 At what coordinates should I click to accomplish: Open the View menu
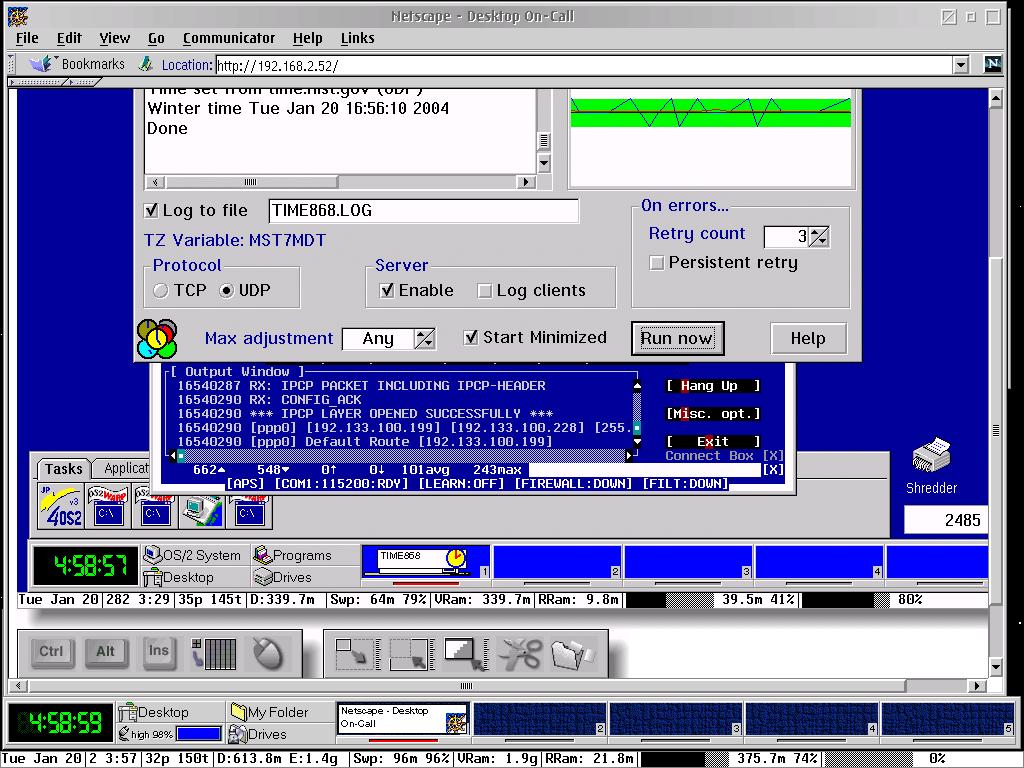(x=114, y=39)
